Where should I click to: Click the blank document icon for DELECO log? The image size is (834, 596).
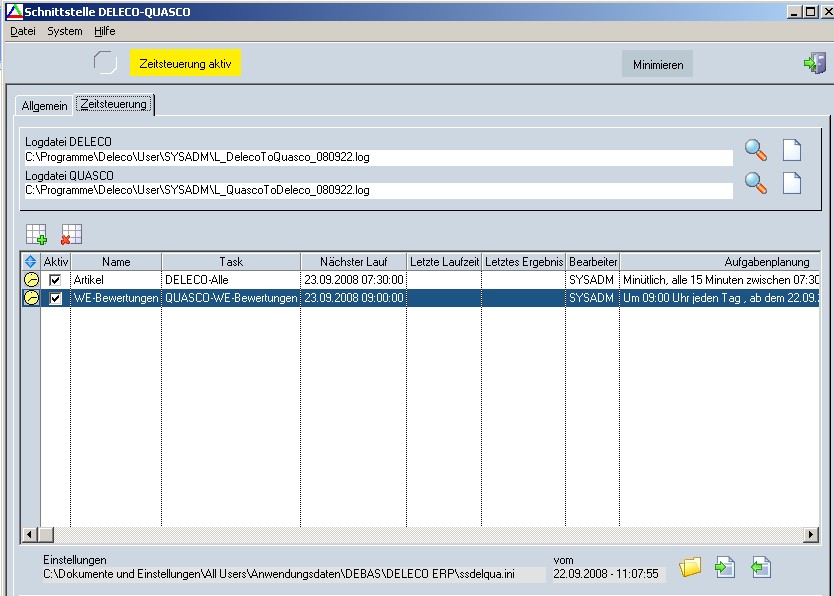pyautogui.click(x=792, y=150)
